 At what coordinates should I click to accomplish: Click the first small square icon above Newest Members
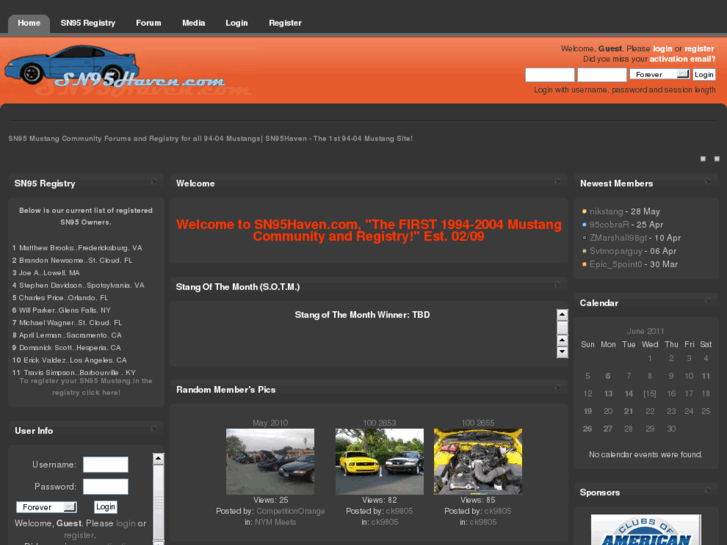[x=703, y=159]
